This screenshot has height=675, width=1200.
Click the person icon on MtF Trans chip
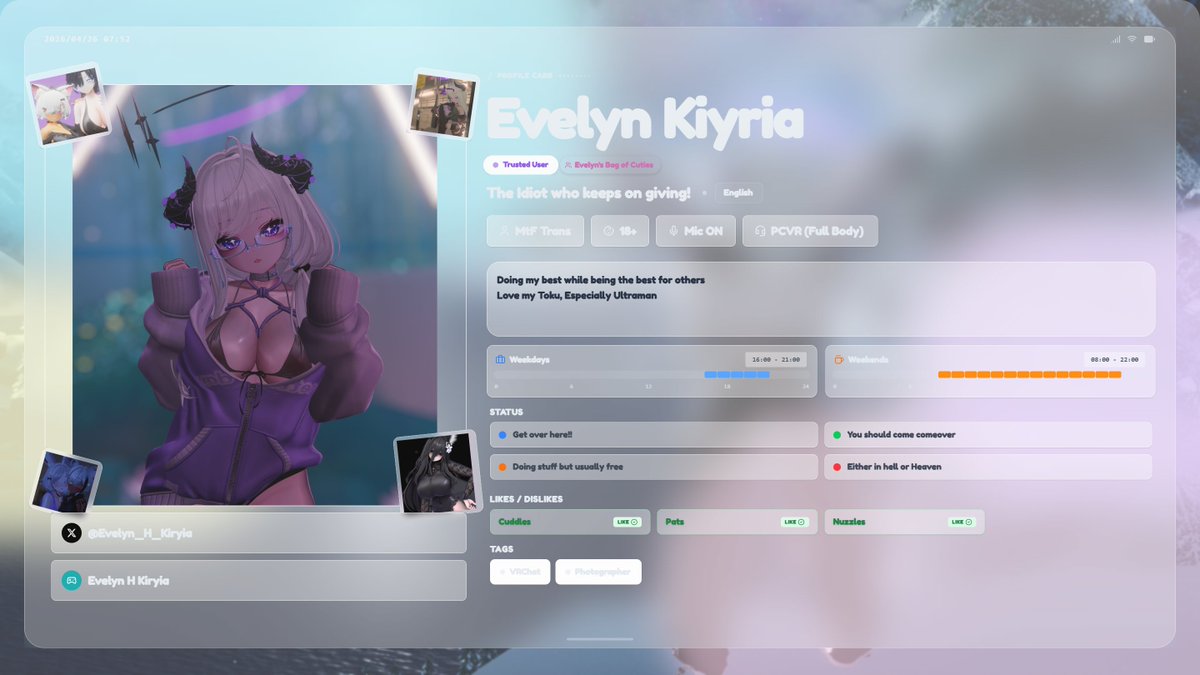coord(504,231)
